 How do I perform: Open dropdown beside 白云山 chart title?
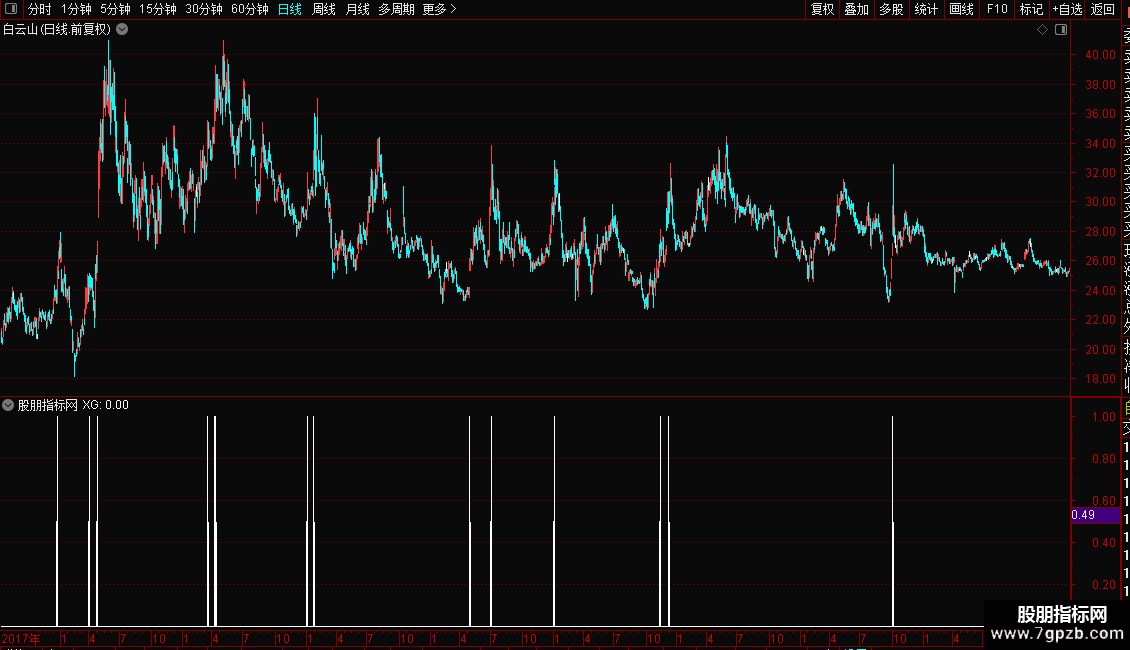123,29
